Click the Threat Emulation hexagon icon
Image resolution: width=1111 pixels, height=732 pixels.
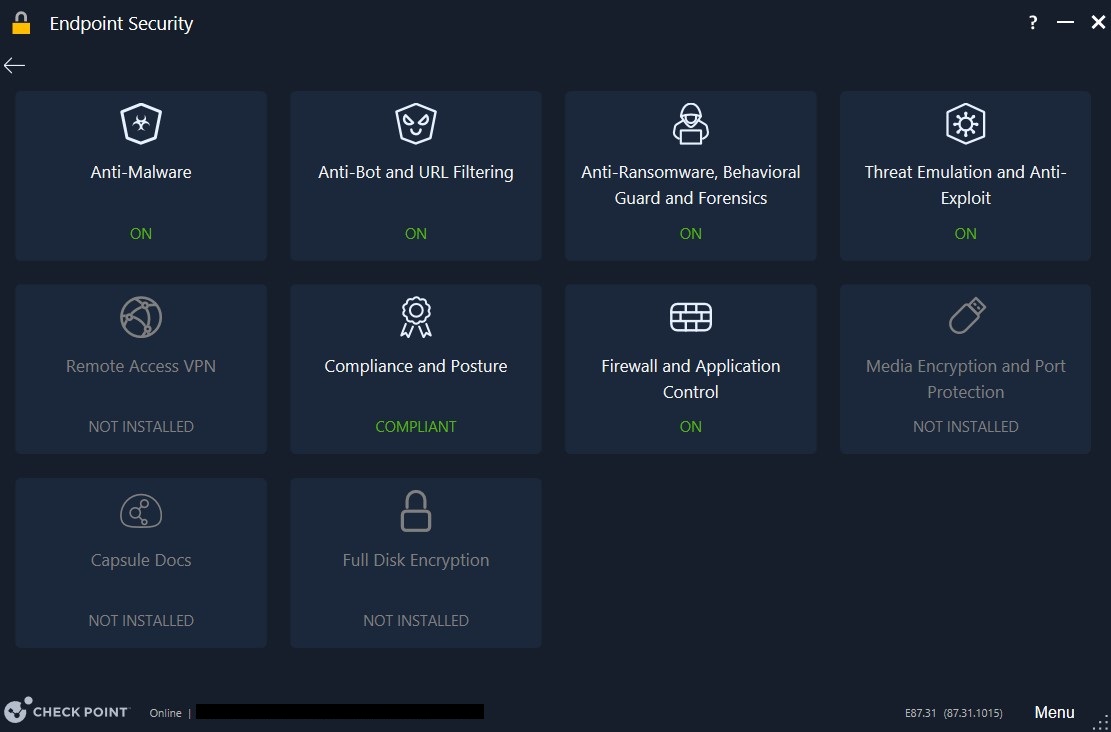tap(965, 124)
